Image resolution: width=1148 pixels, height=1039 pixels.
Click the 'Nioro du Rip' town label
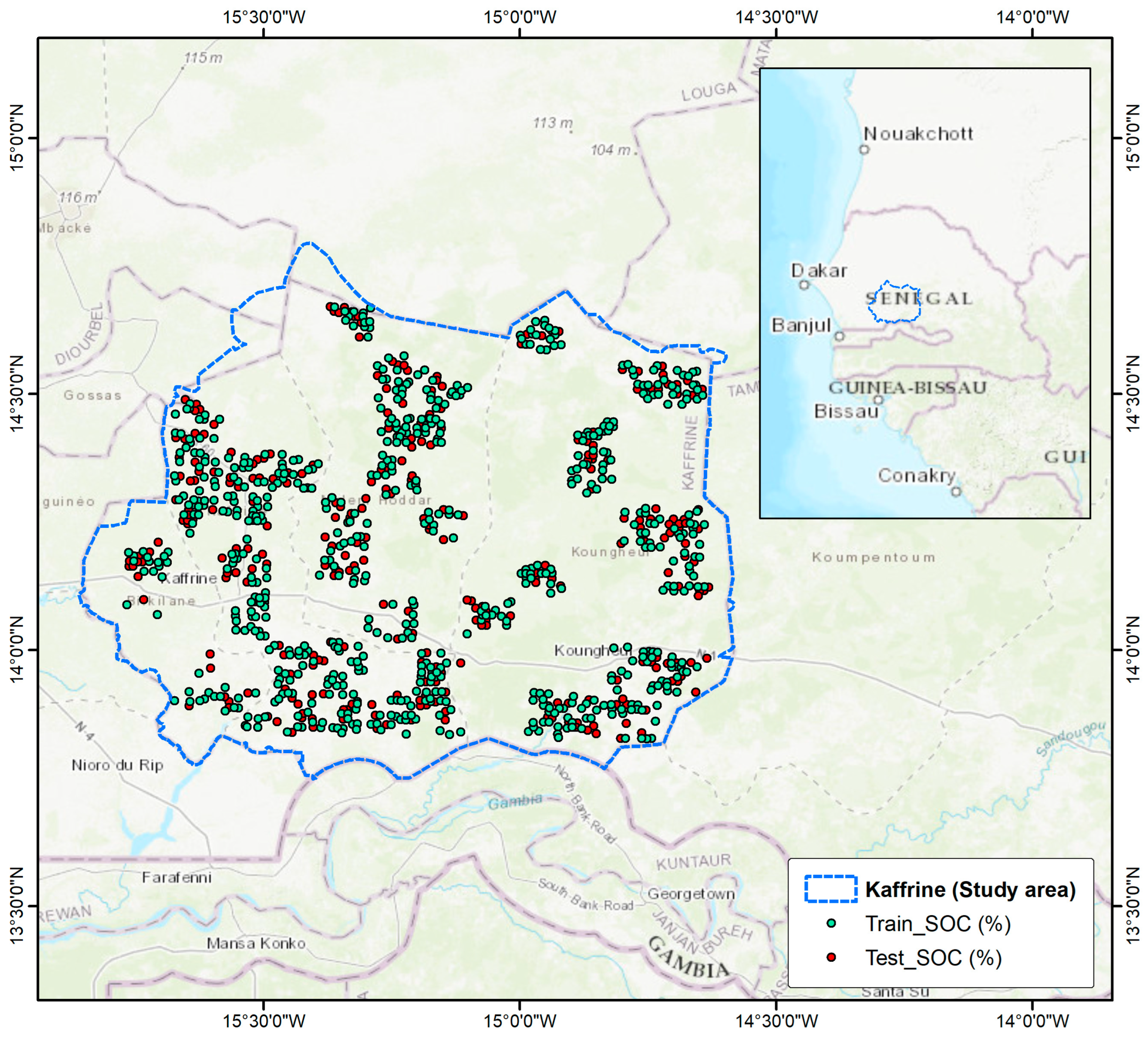click(117, 765)
